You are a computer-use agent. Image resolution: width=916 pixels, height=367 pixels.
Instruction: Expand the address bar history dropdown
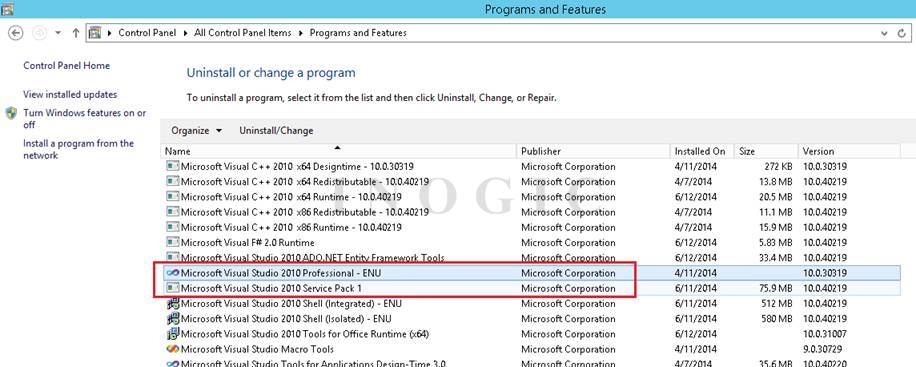884,33
